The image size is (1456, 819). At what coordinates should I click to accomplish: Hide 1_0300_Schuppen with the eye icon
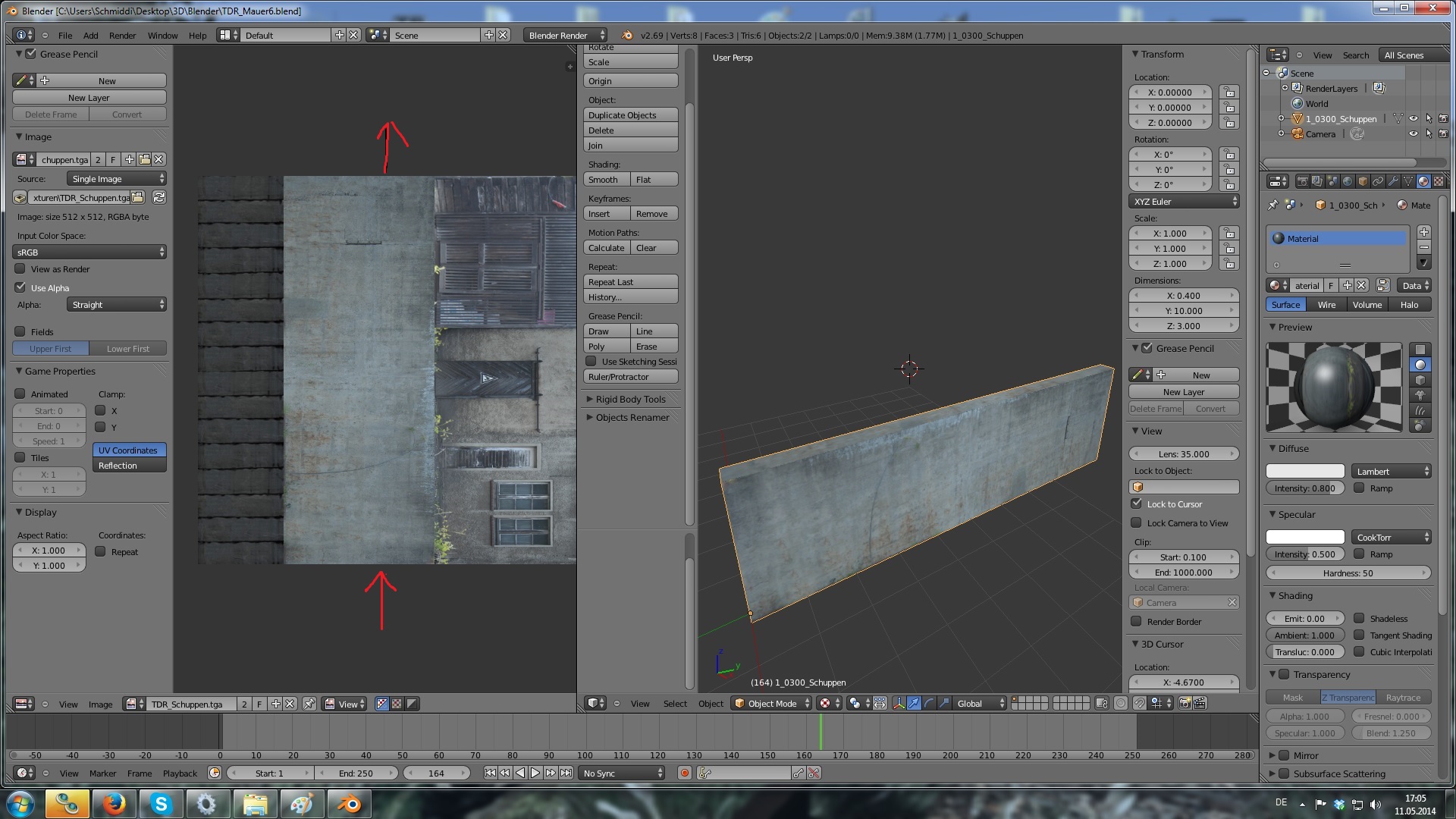point(1414,119)
